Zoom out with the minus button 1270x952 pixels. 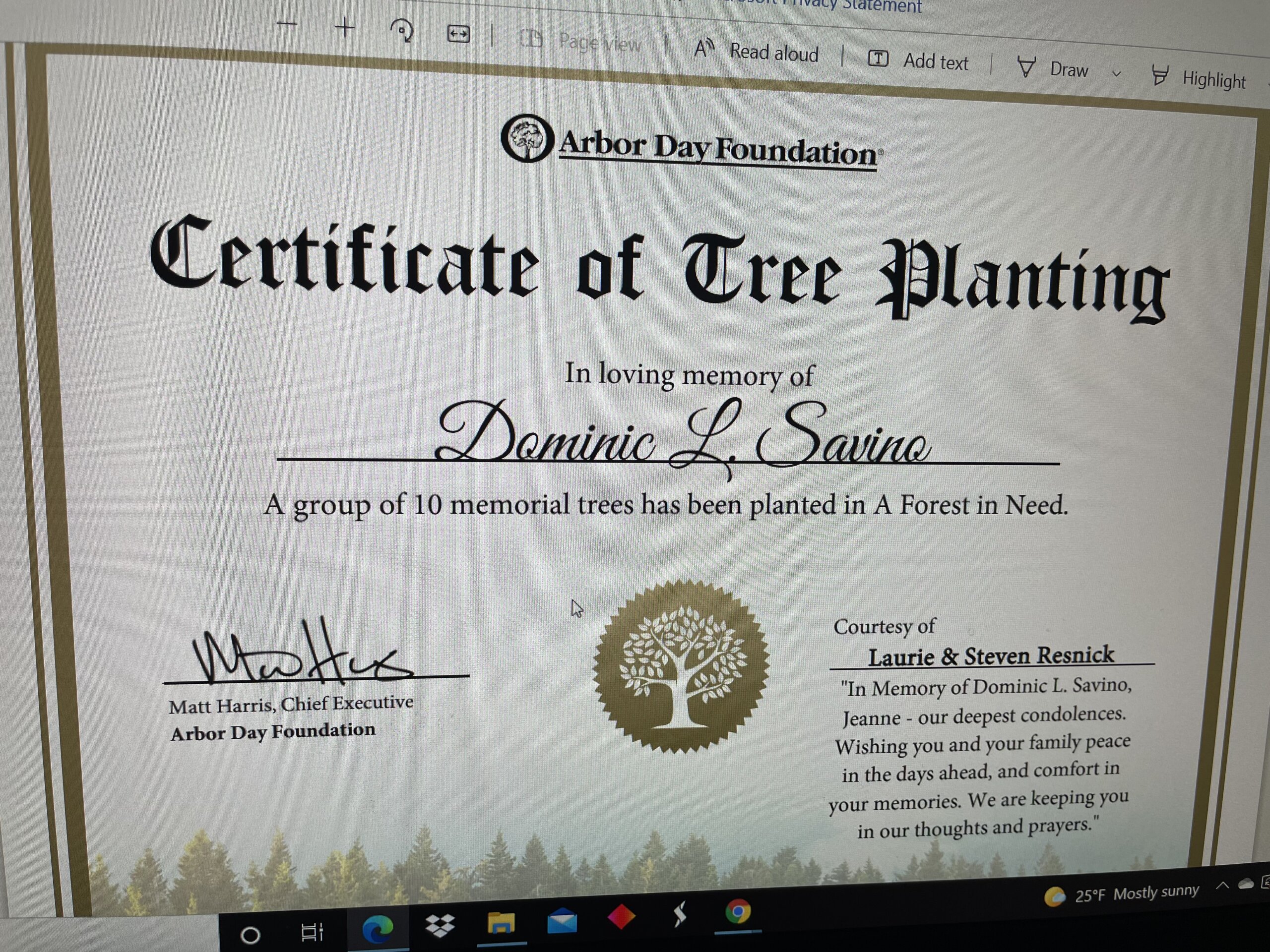pos(287,24)
